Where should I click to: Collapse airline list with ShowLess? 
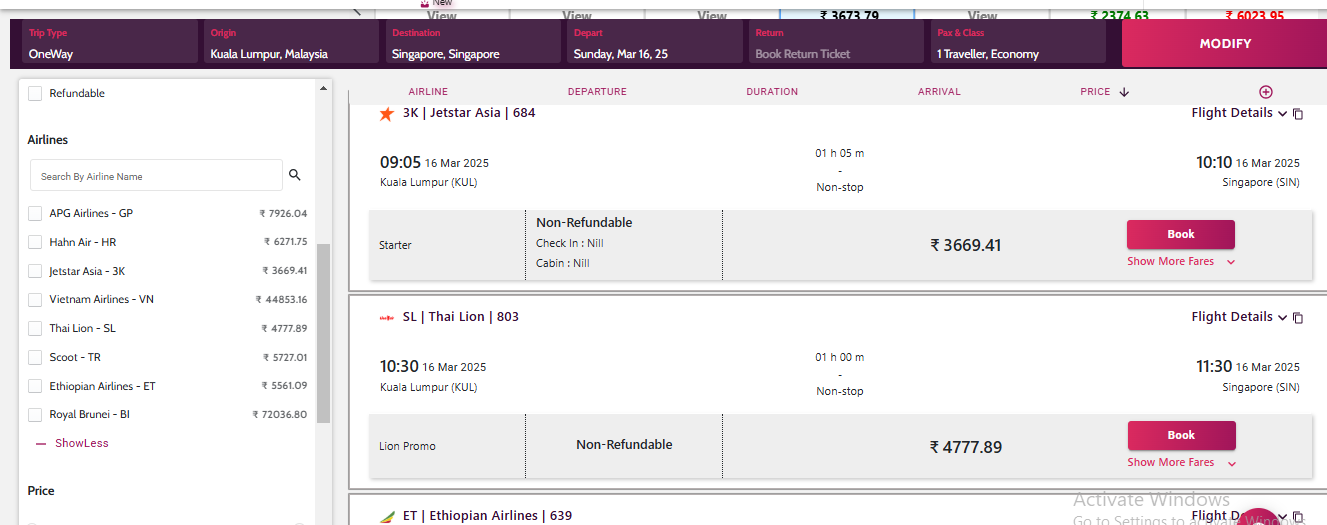point(81,443)
